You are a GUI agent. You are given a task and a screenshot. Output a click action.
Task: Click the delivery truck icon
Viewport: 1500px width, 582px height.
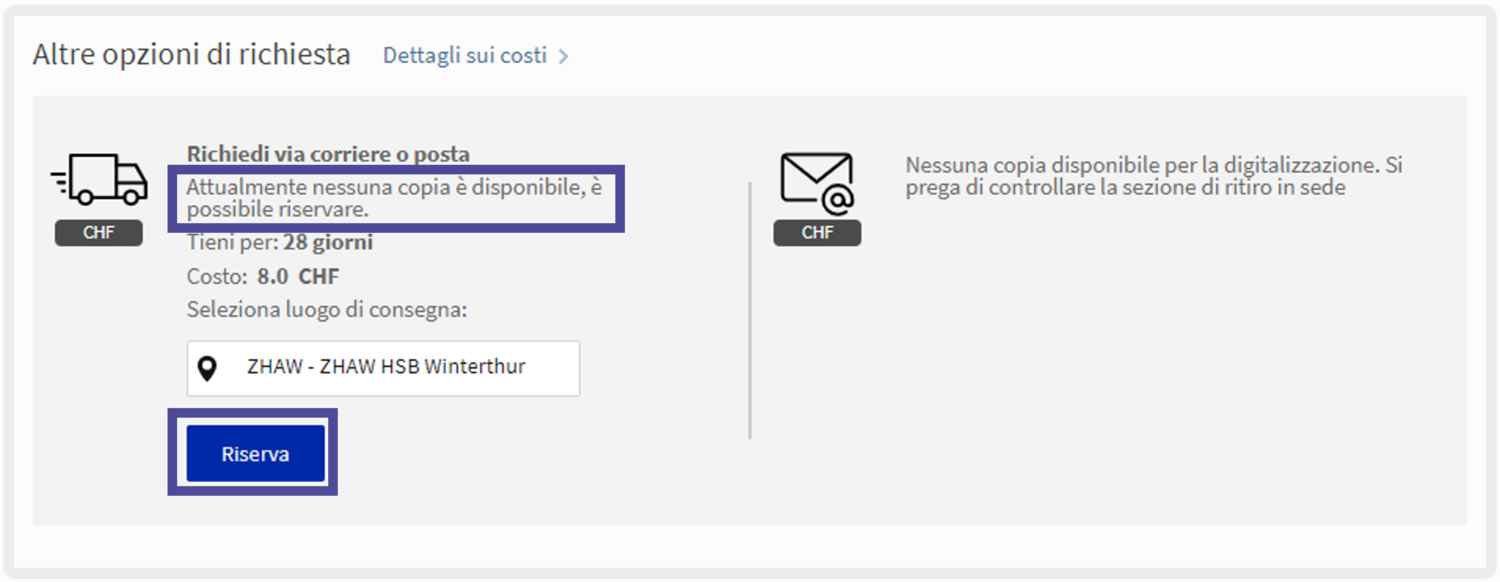tap(99, 180)
